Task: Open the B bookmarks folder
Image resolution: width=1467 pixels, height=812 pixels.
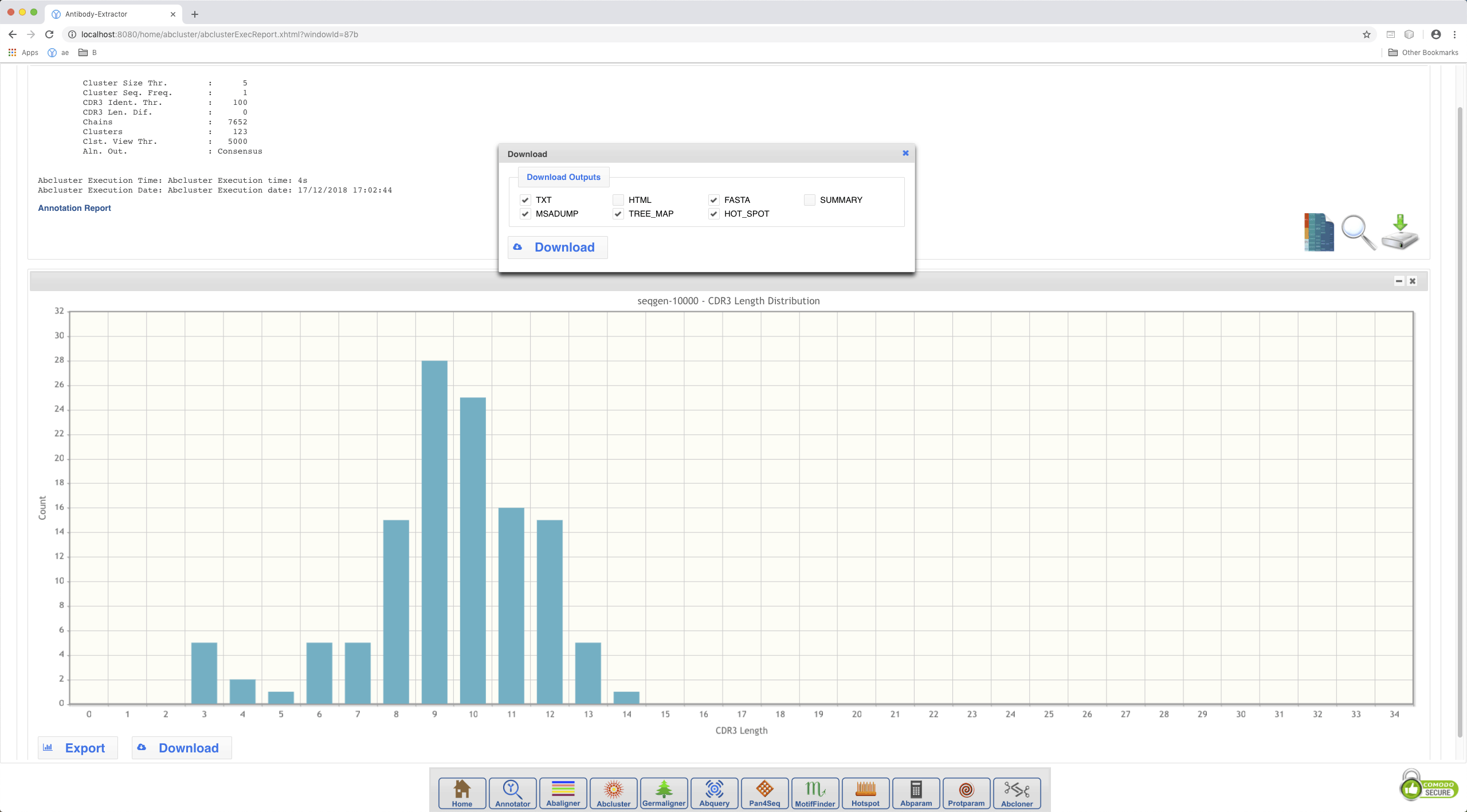Action: coord(88,52)
